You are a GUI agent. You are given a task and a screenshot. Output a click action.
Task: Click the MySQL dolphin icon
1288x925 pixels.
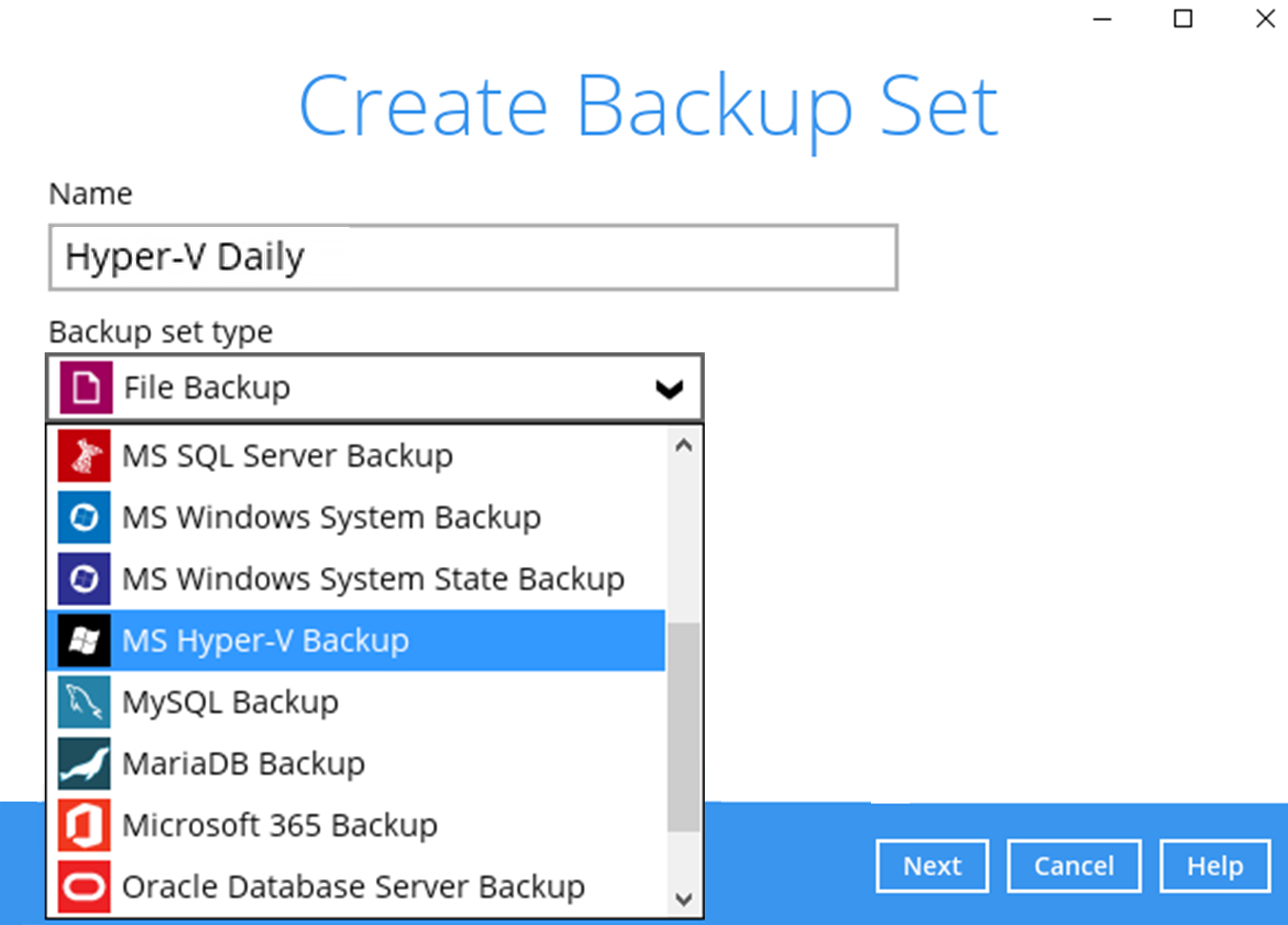click(x=84, y=702)
